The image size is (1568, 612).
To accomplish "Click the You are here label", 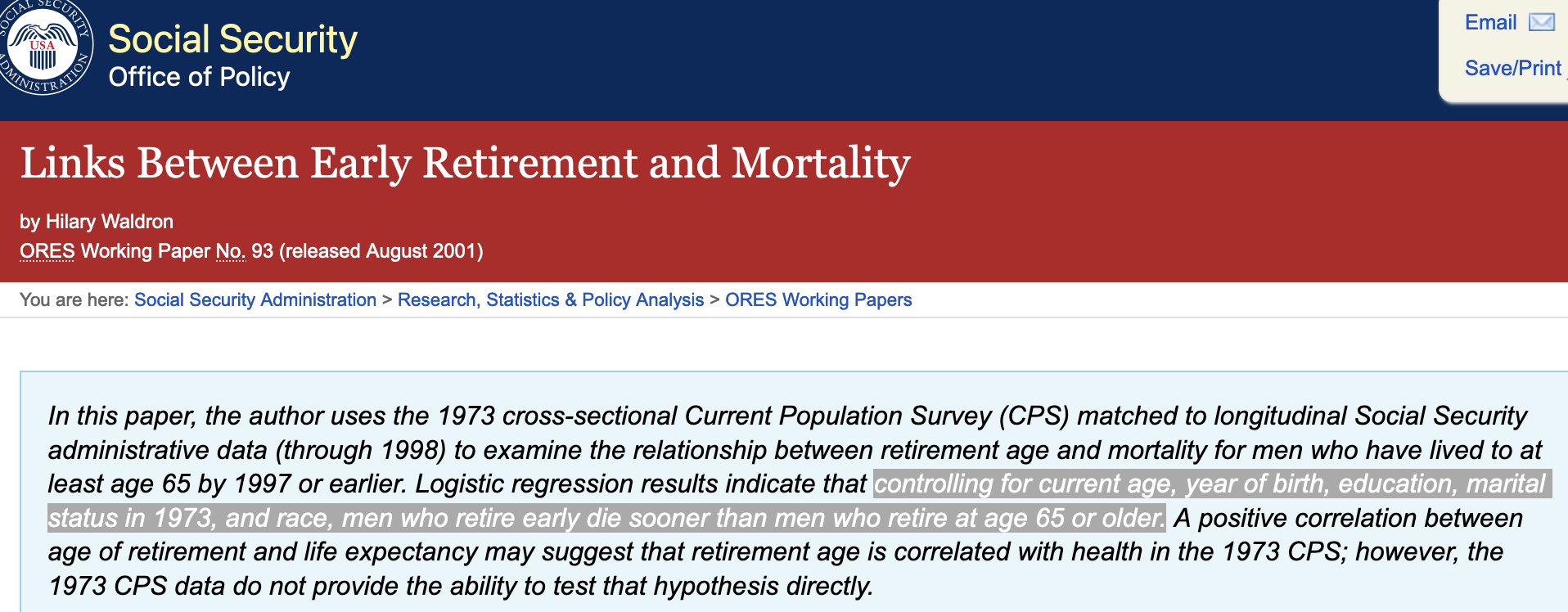I will tap(74, 300).
